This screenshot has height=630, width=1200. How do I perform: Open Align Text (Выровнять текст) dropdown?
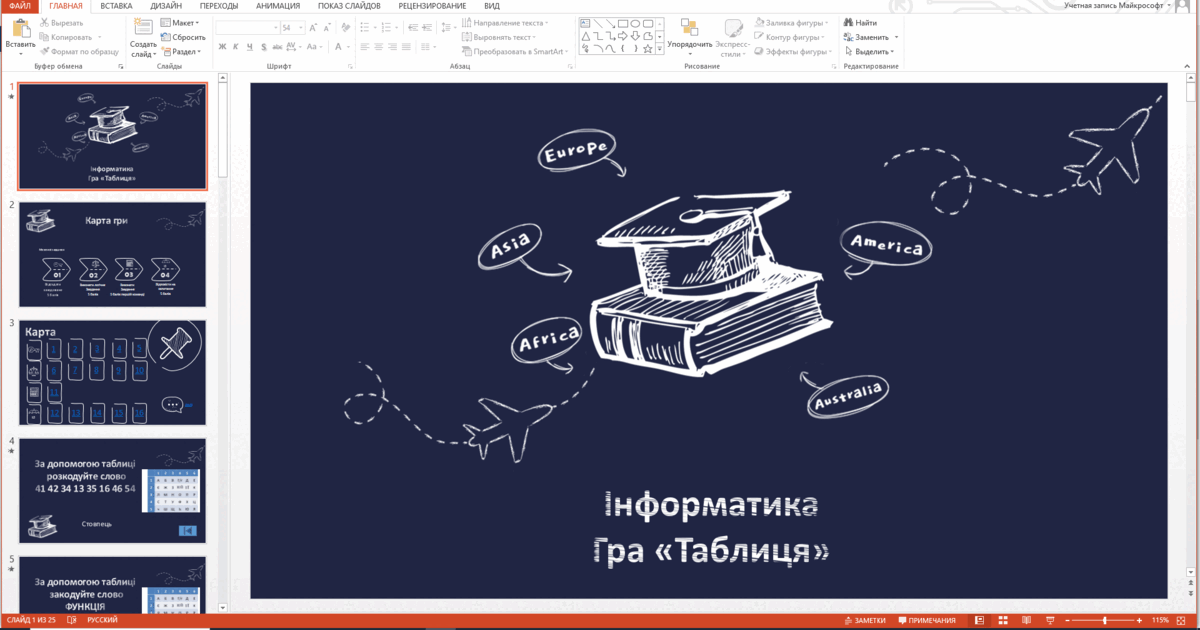tap(498, 37)
